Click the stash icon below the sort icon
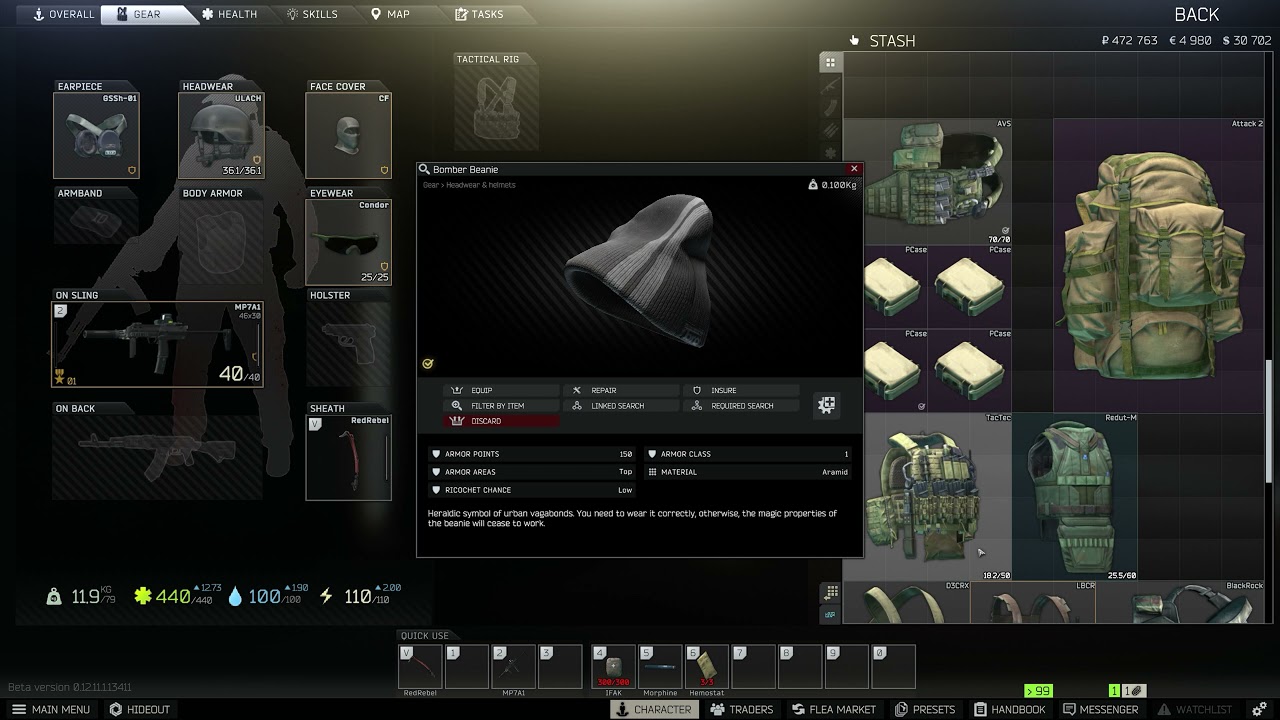This screenshot has height=720, width=1280. click(830, 613)
